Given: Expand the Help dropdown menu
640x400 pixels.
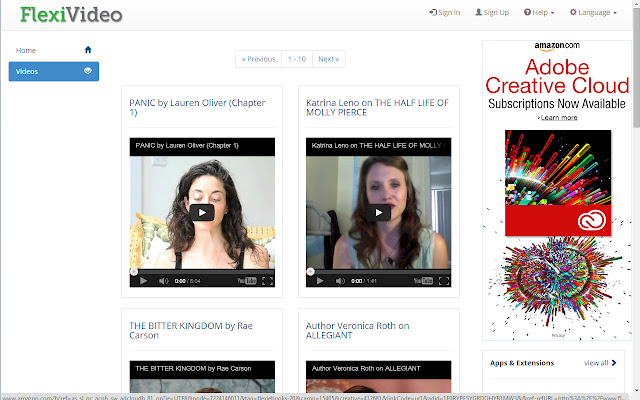Looking at the screenshot, I should (539, 12).
